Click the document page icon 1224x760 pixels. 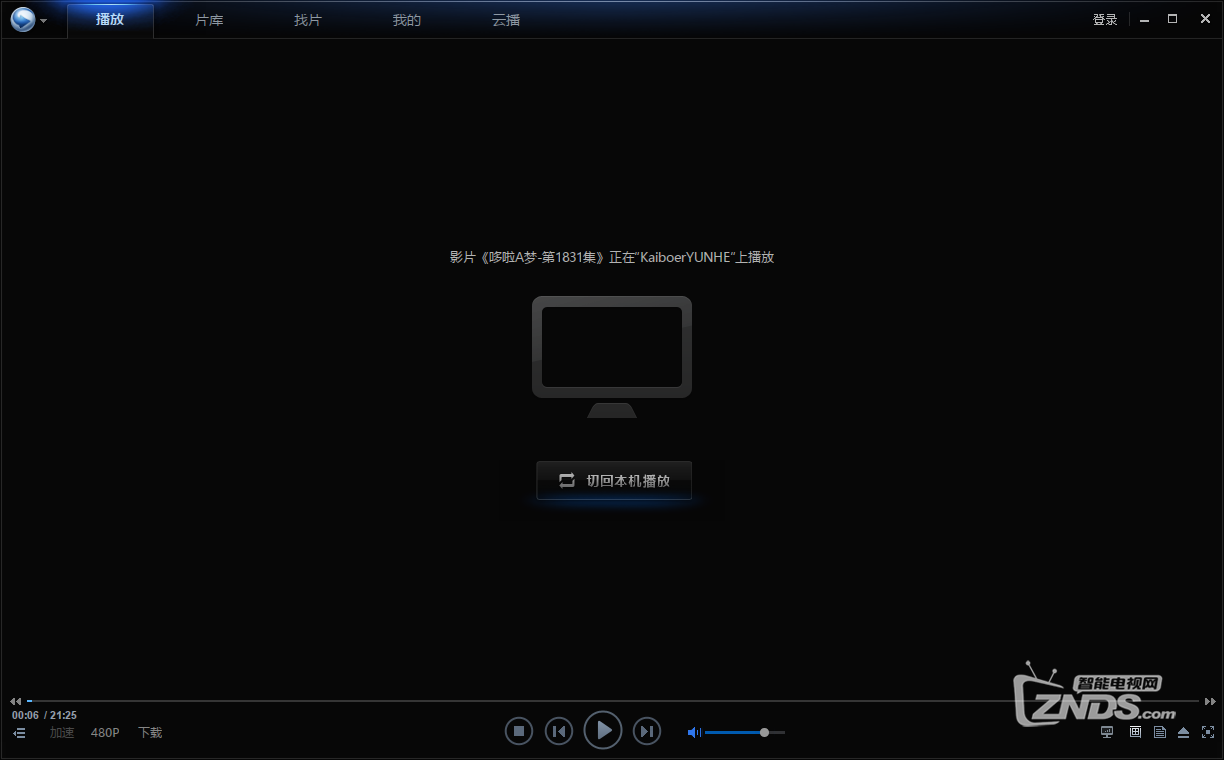[1160, 732]
